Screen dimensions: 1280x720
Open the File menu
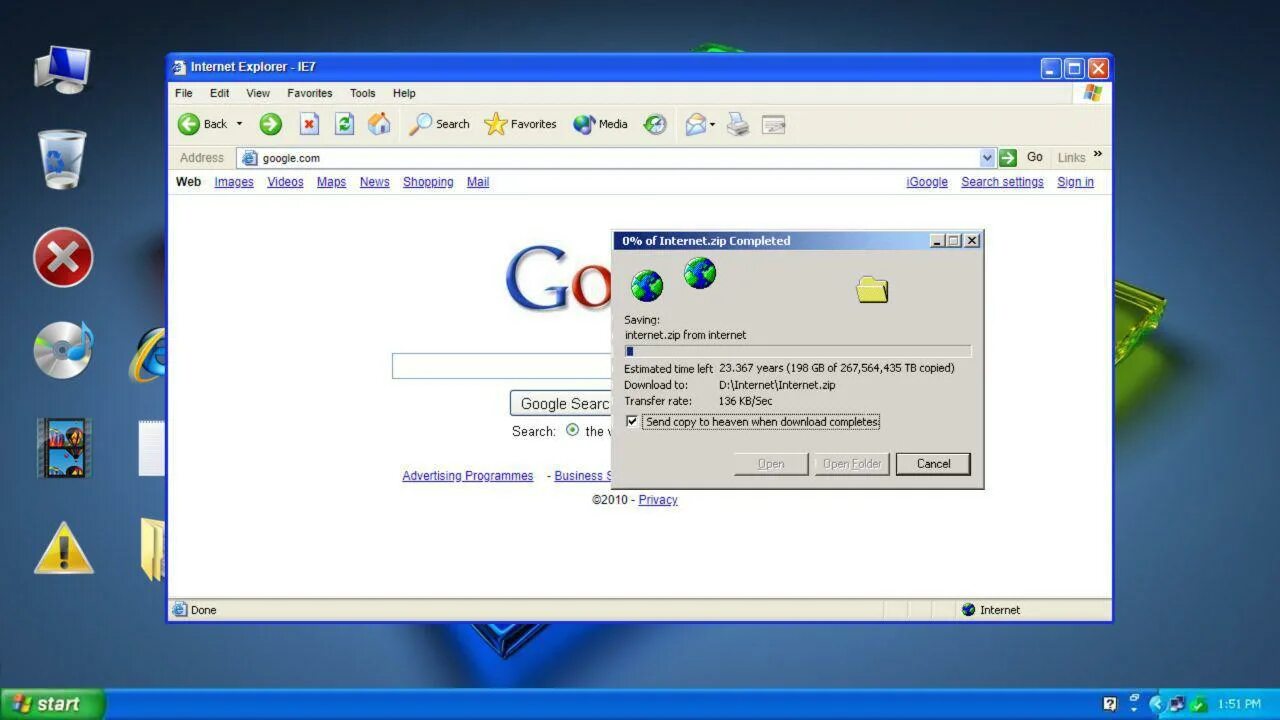point(184,93)
